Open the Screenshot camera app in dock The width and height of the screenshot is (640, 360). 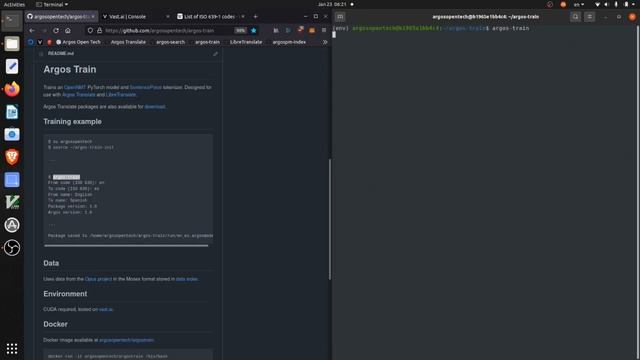[x=12, y=134]
